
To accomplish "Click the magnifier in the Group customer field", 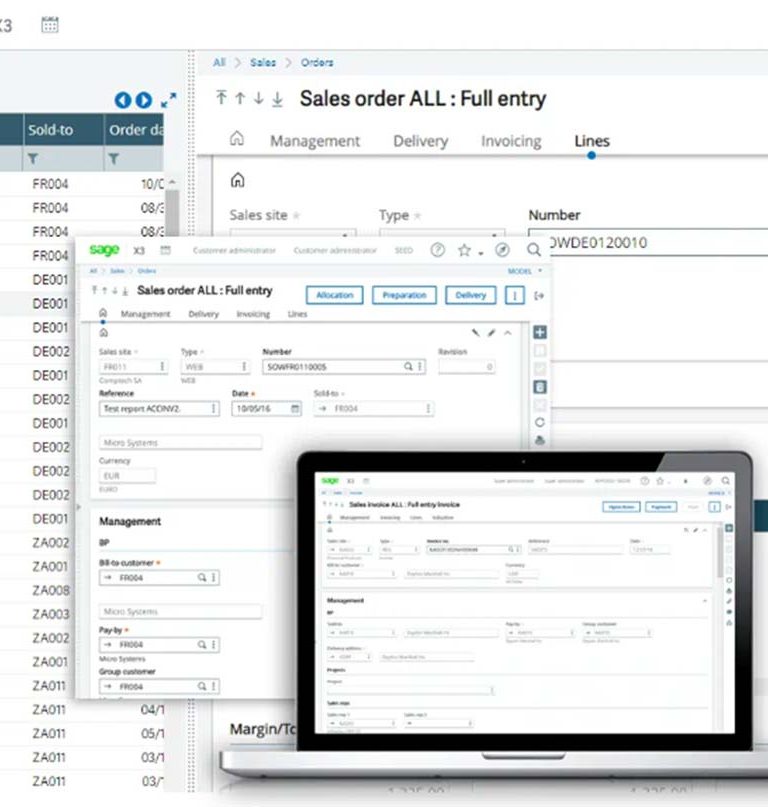I will (202, 686).
